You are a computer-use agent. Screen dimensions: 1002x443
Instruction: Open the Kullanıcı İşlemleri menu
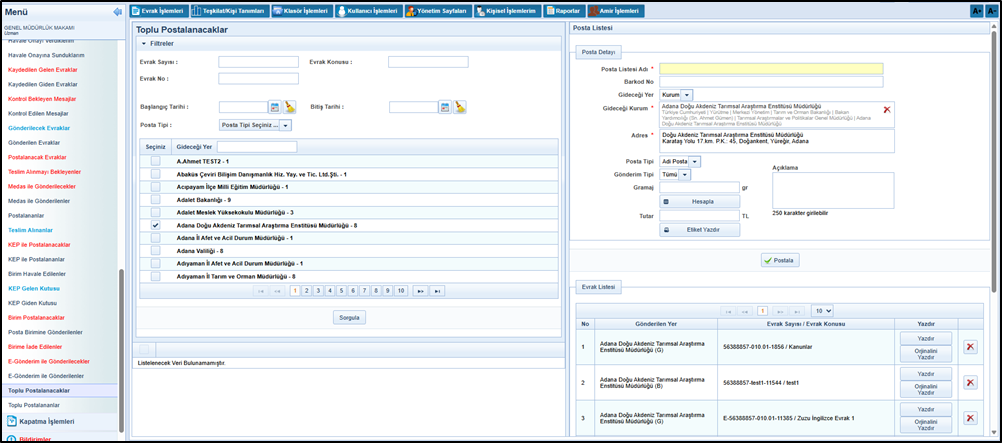pos(368,11)
